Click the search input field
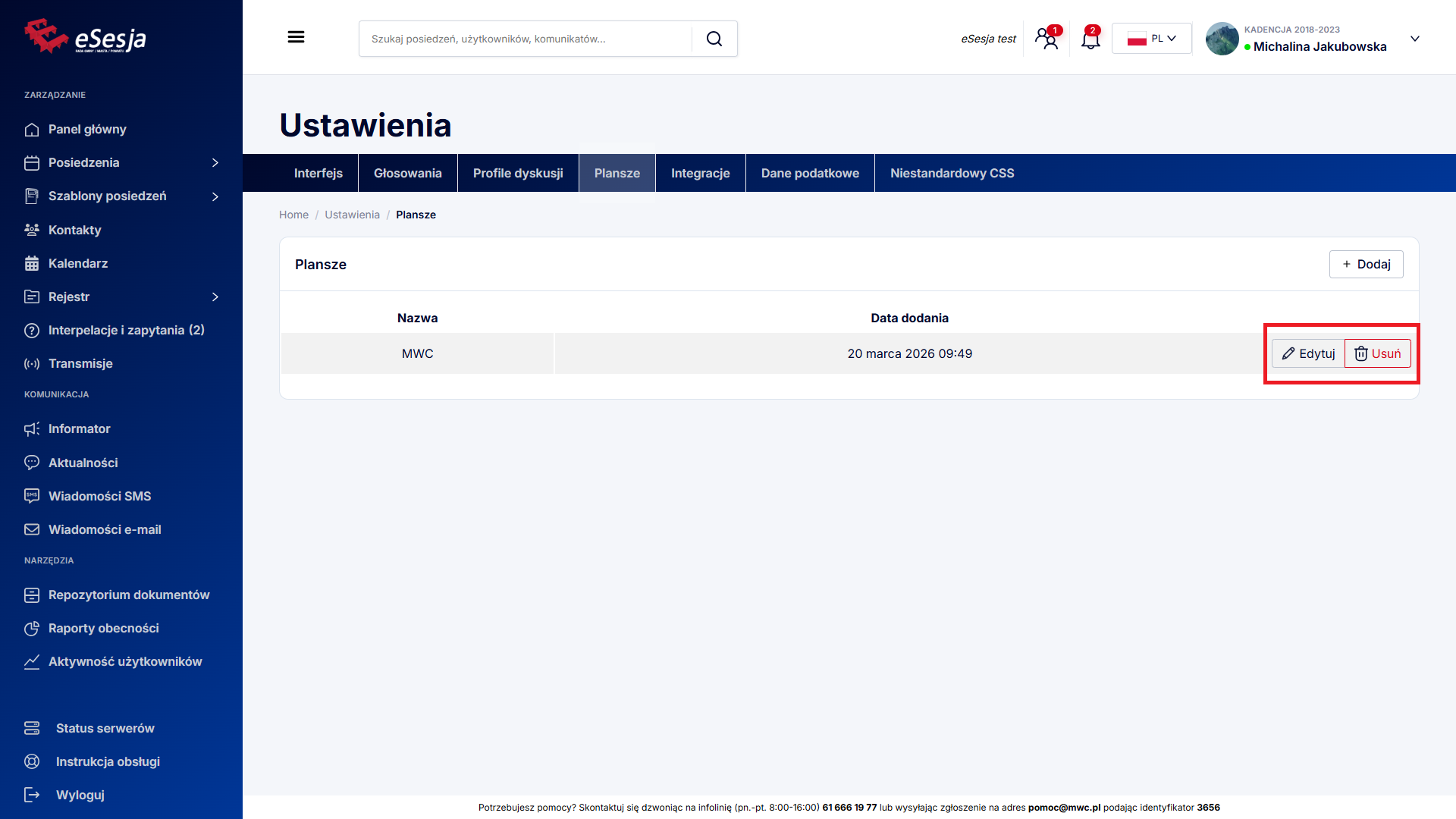 (525, 39)
